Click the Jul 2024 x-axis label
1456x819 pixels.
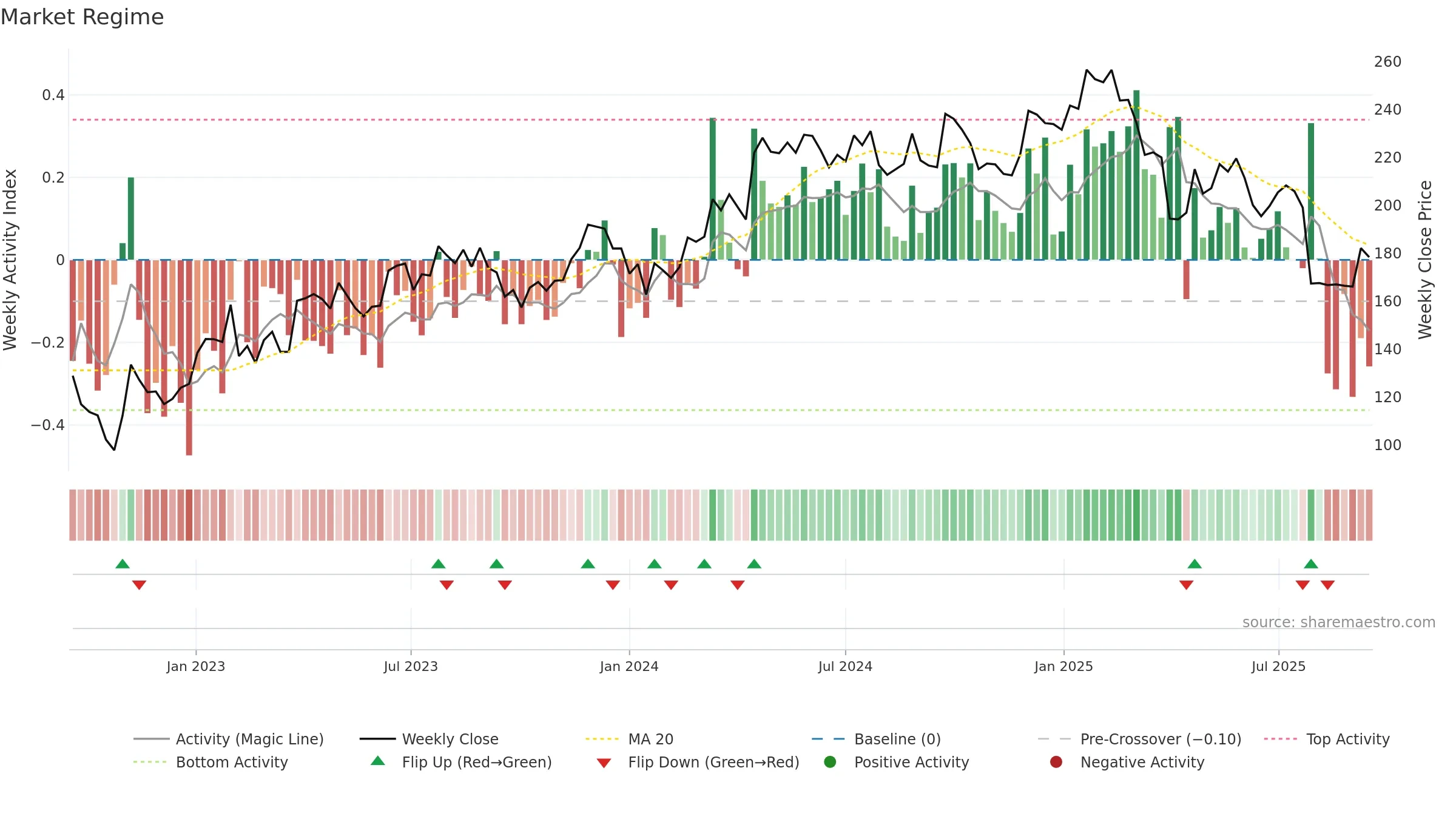845,666
